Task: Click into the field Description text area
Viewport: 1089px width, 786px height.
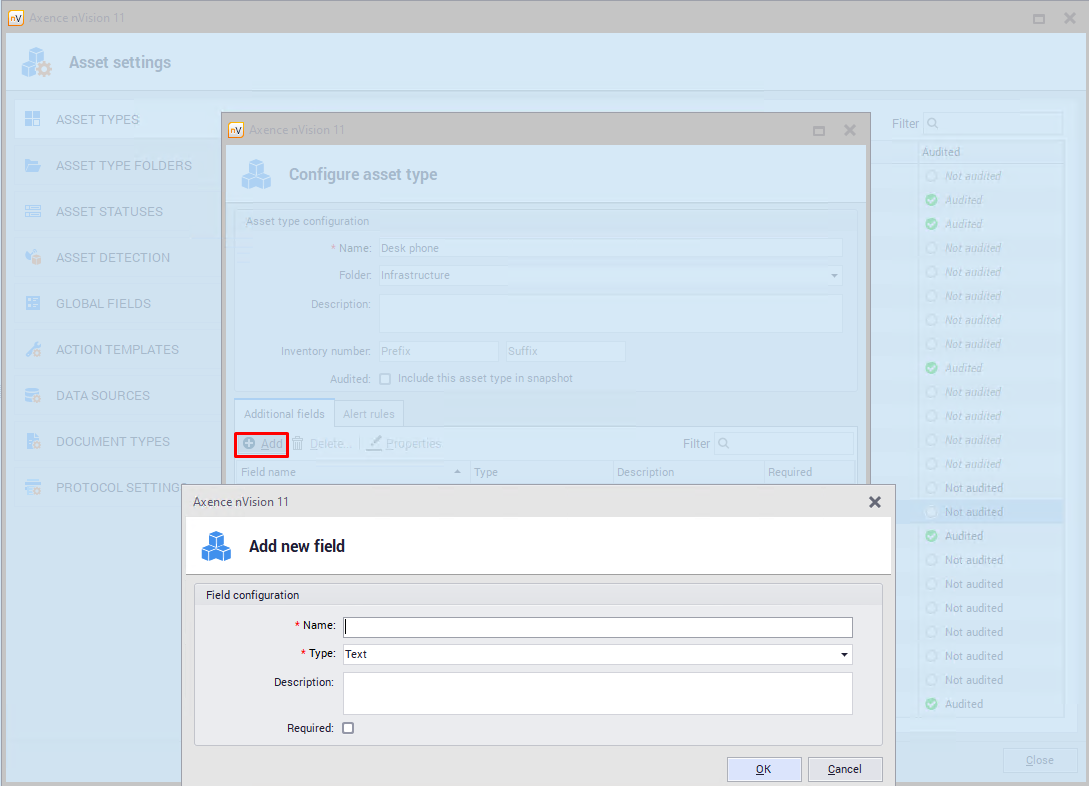Action: tap(597, 693)
